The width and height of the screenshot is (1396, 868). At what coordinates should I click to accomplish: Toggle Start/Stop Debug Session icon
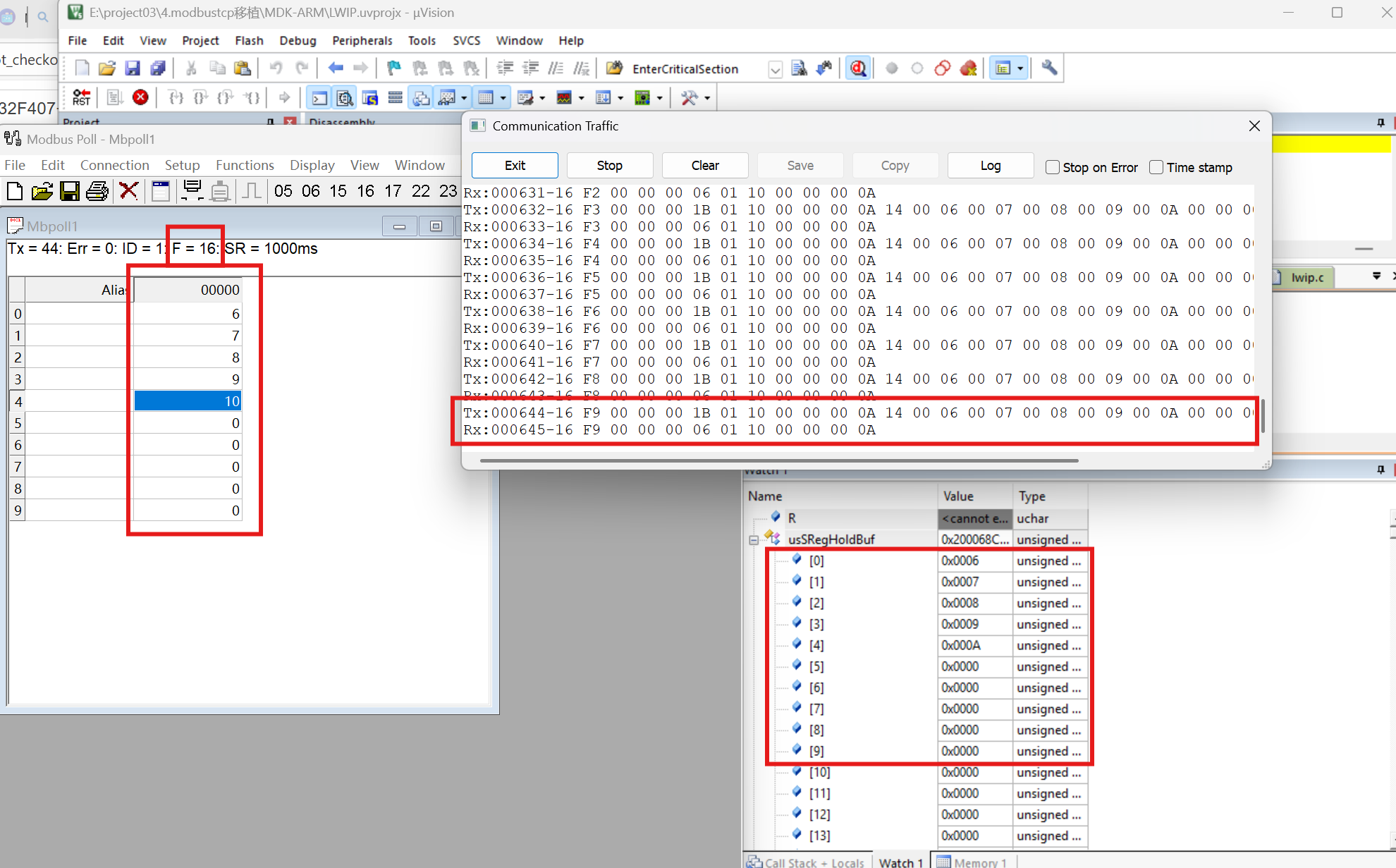[x=858, y=68]
